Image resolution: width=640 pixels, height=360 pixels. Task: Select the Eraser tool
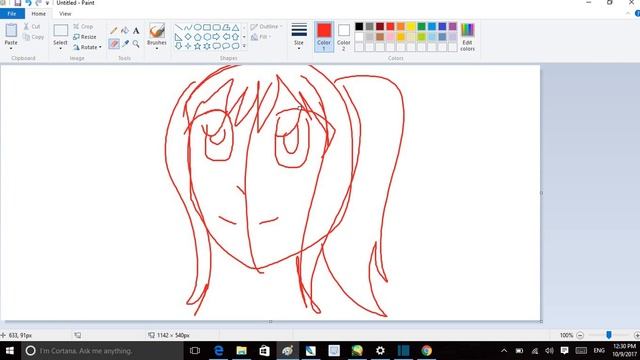click(114, 44)
